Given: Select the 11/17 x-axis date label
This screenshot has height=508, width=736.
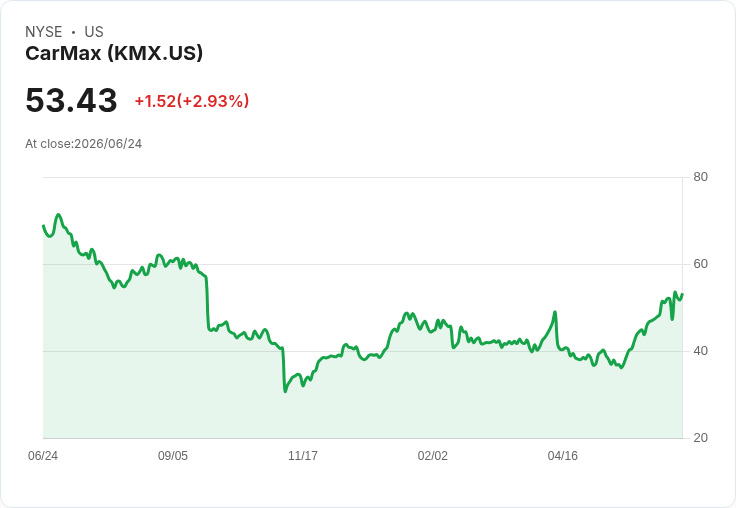Looking at the screenshot, I should (303, 455).
